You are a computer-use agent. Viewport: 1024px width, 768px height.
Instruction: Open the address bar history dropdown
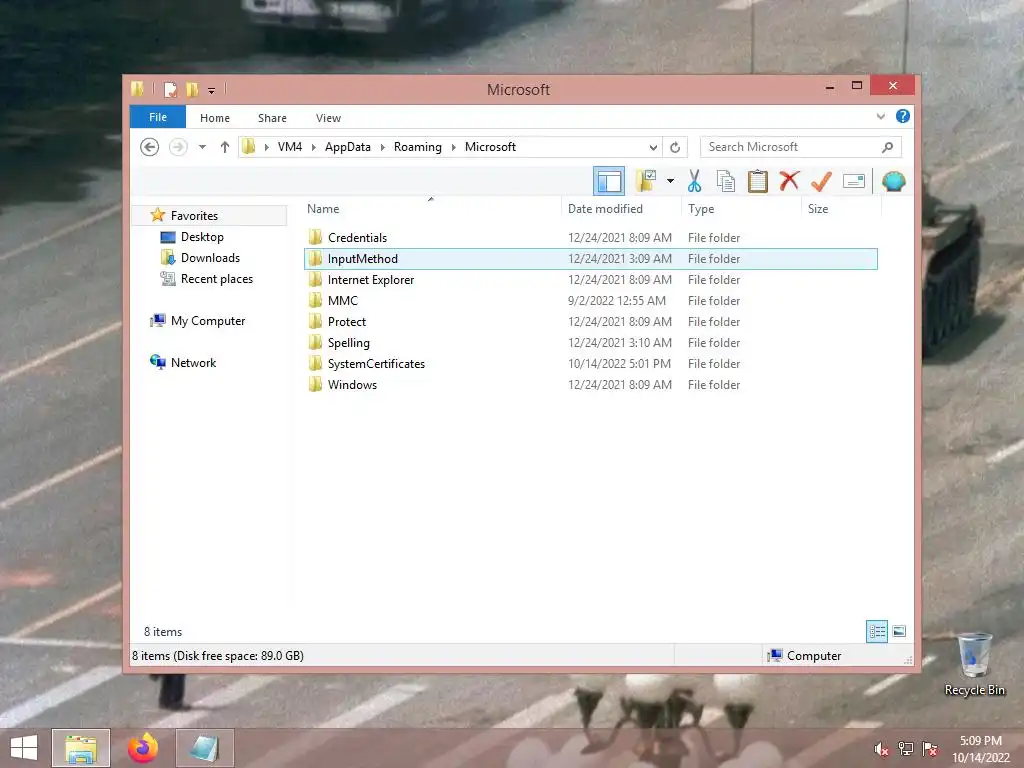click(x=653, y=147)
